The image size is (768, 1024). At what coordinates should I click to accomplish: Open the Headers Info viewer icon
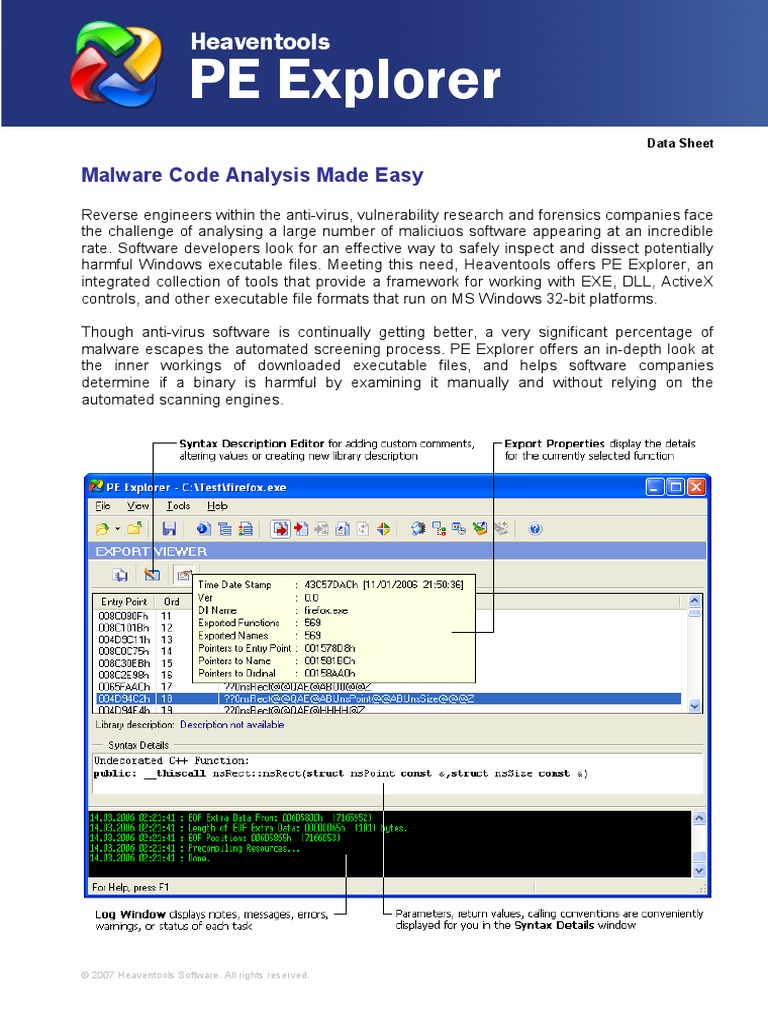(204, 529)
